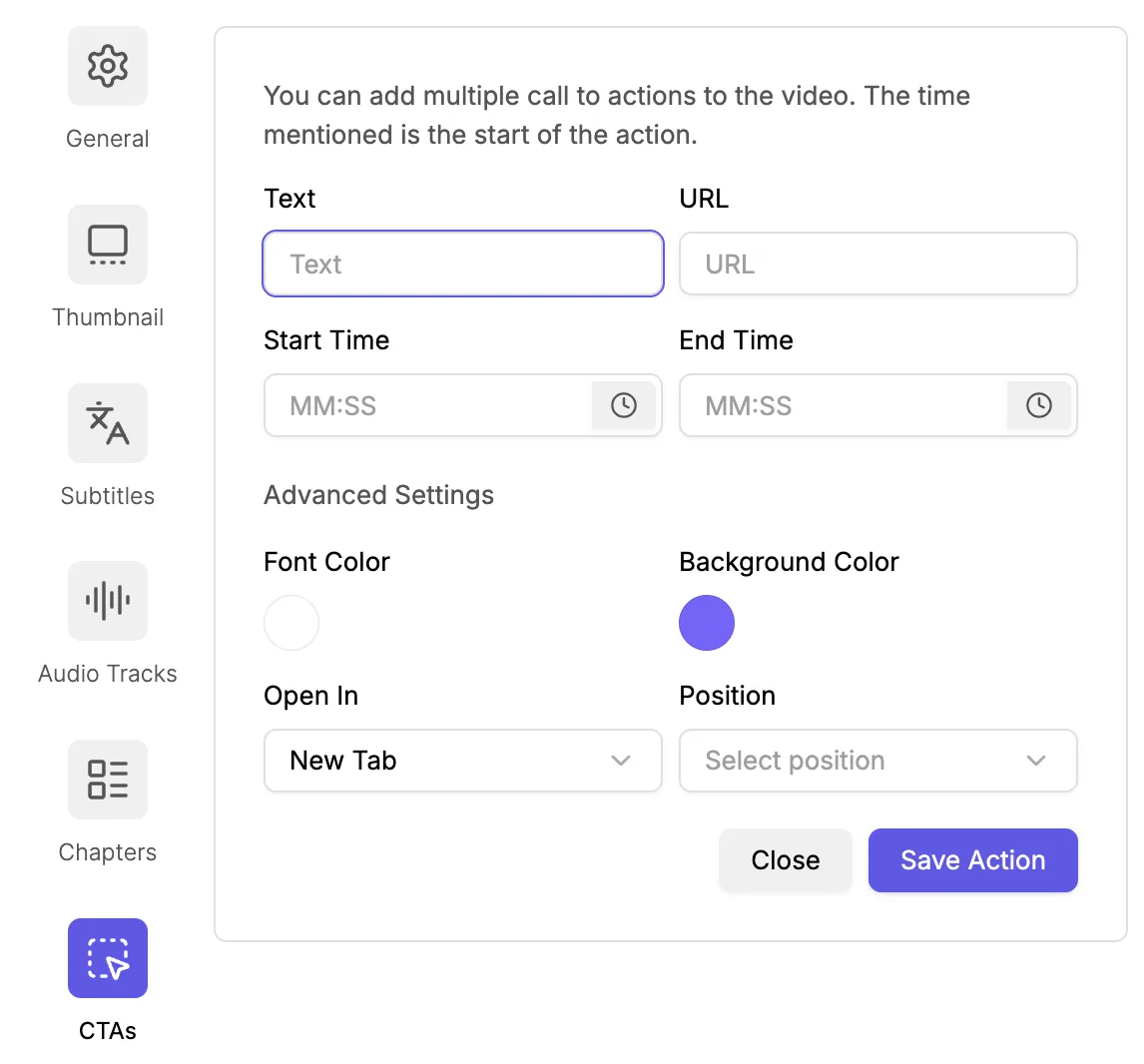Click the Close button
This screenshot has height=1064, width=1144.
(x=786, y=860)
